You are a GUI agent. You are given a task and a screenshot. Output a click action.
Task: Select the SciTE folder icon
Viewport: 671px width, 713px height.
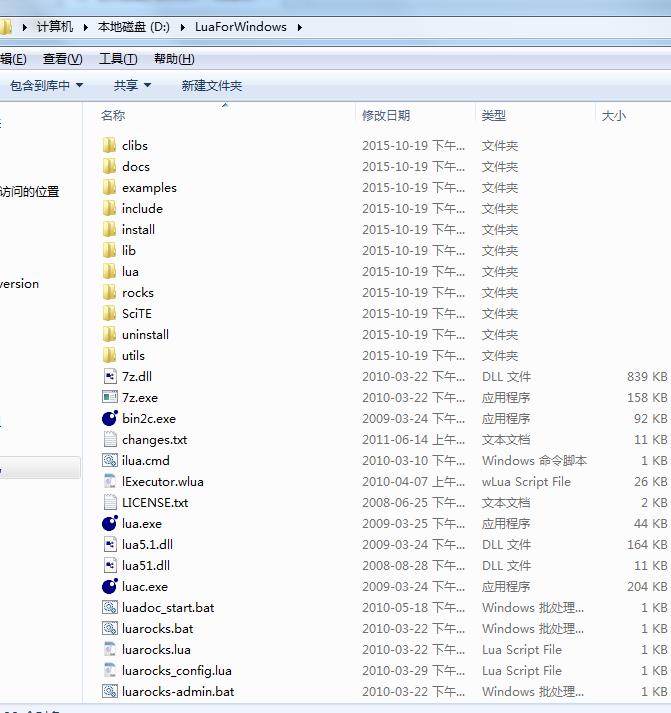coord(110,313)
